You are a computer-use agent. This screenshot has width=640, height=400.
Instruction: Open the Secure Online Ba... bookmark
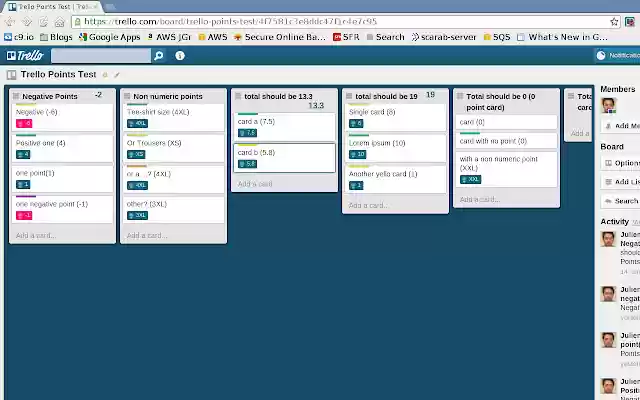point(280,37)
